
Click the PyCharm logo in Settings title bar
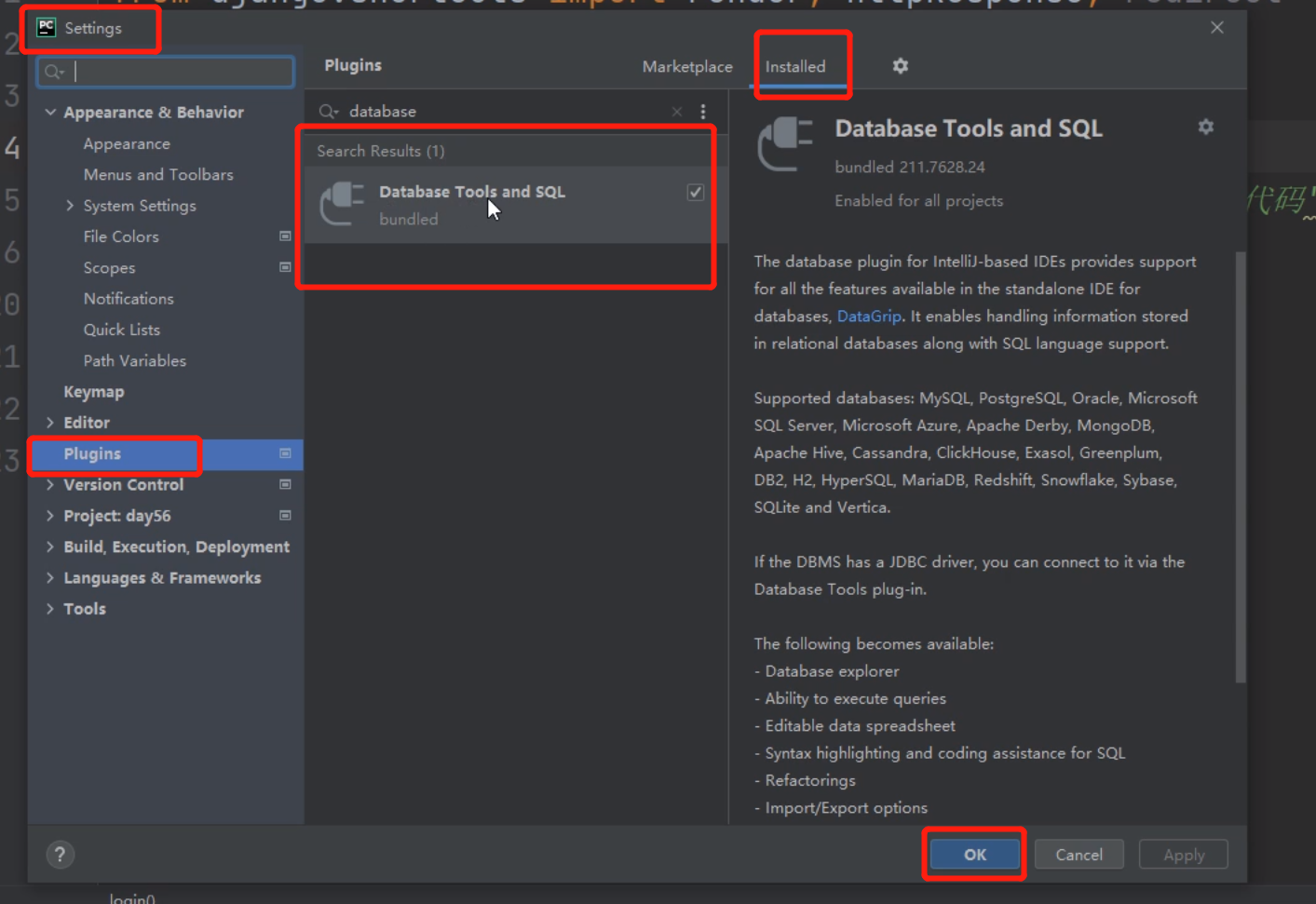tap(46, 28)
